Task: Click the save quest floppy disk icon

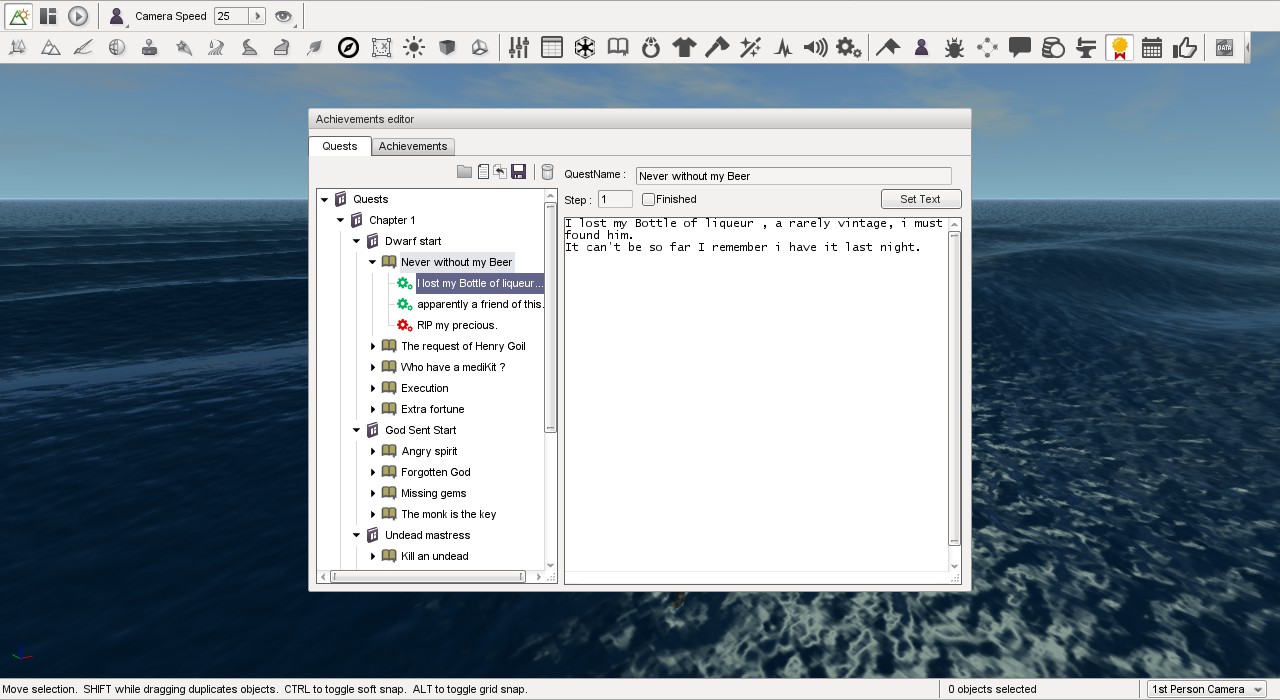Action: tap(518, 170)
